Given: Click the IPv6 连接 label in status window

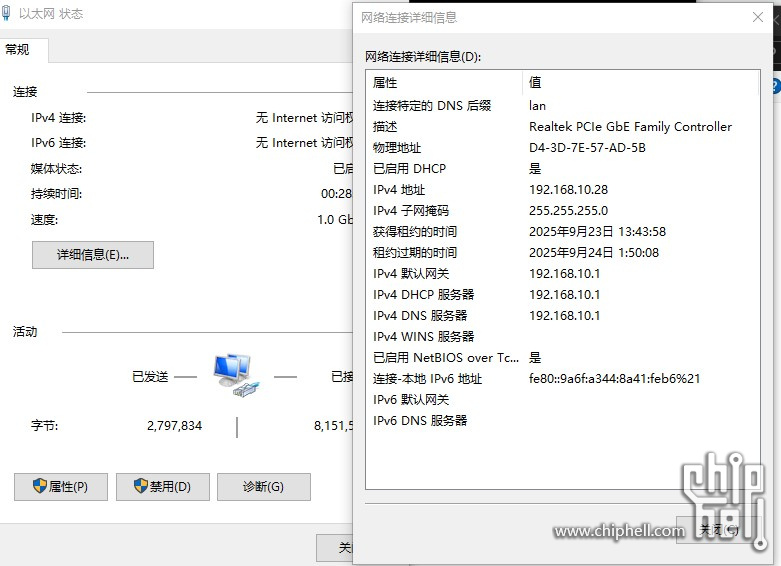Looking at the screenshot, I should pos(58,143).
